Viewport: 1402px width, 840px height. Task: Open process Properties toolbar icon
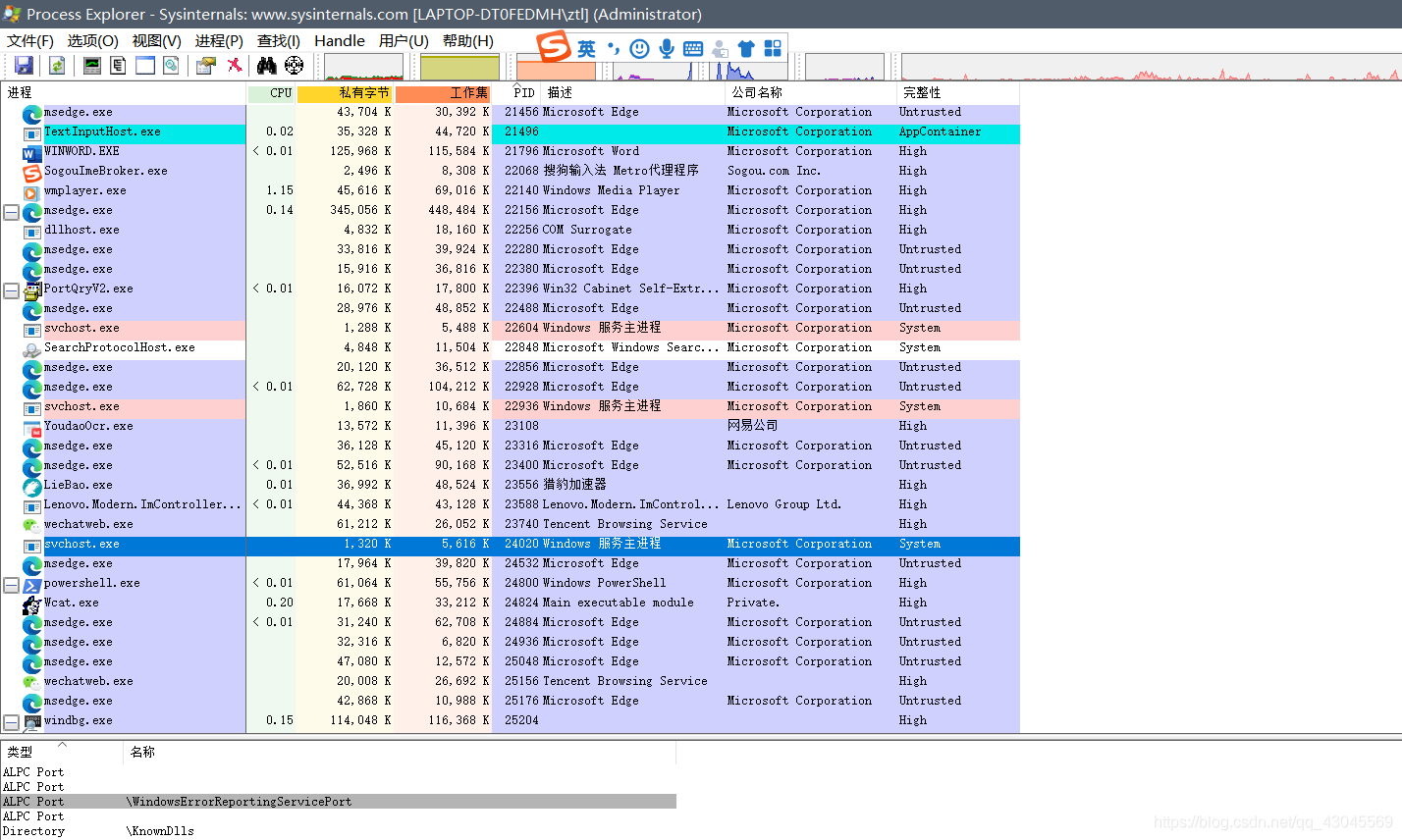coord(206,65)
